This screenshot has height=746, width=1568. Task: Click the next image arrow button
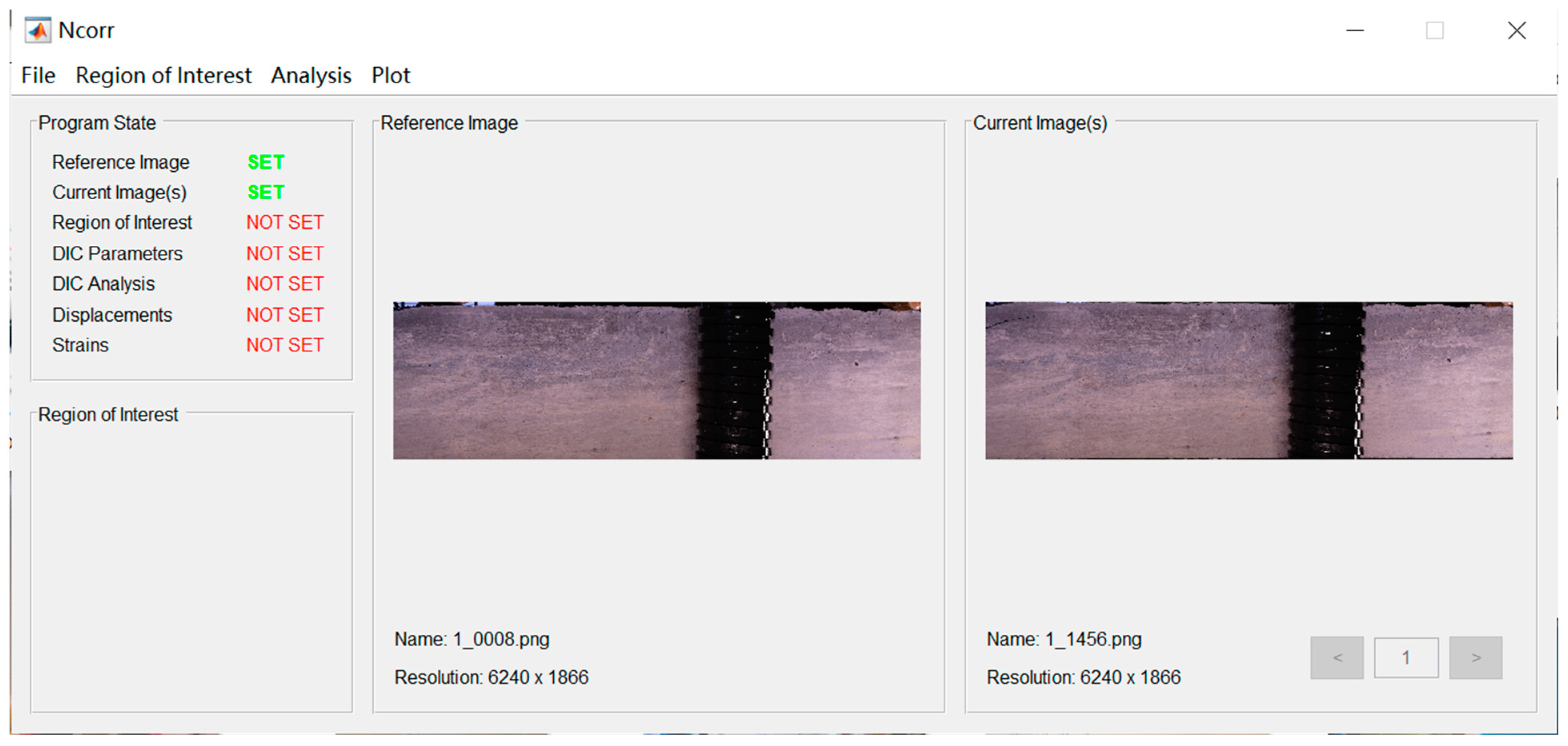point(1476,658)
